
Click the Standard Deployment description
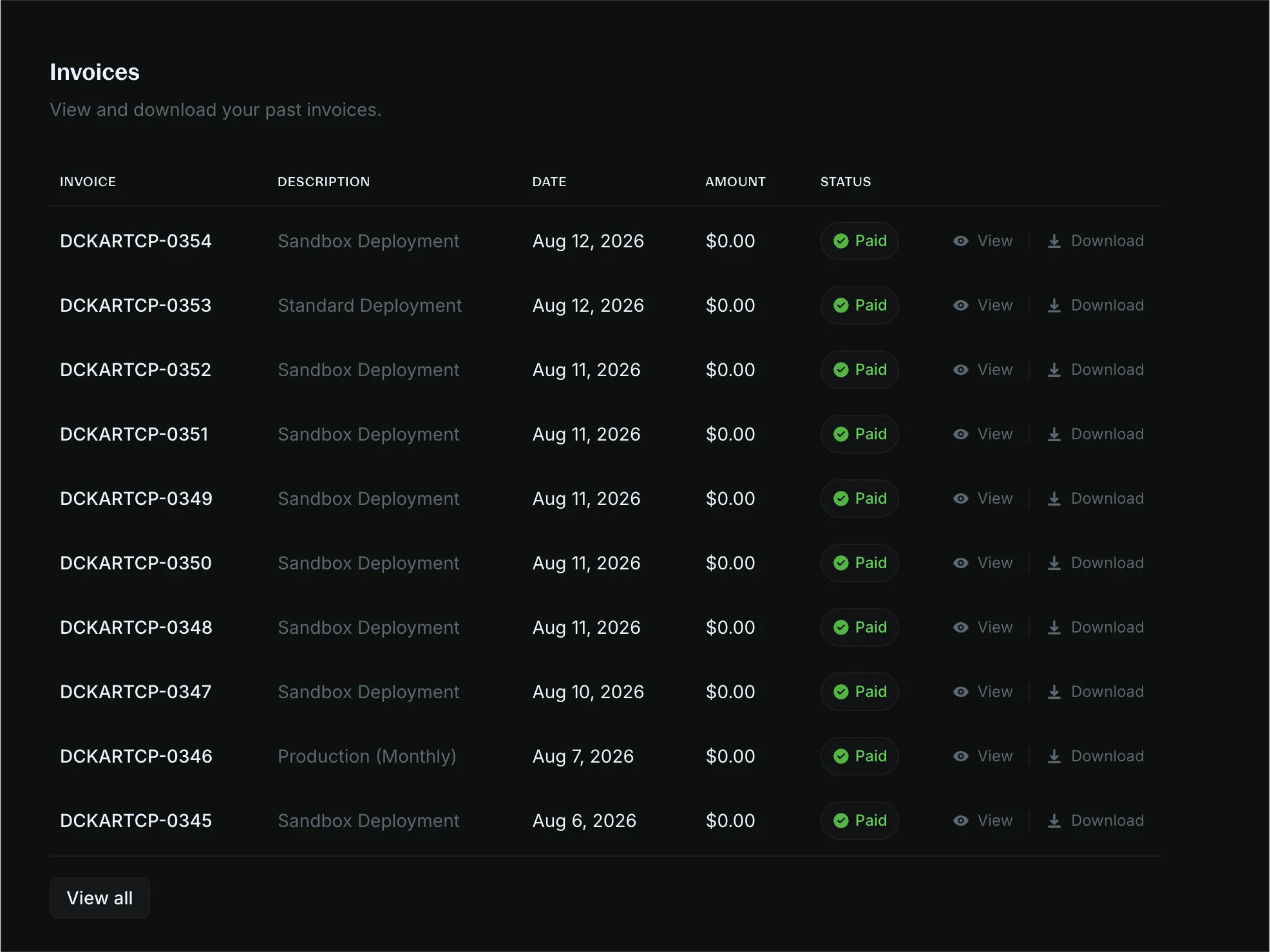coord(370,305)
